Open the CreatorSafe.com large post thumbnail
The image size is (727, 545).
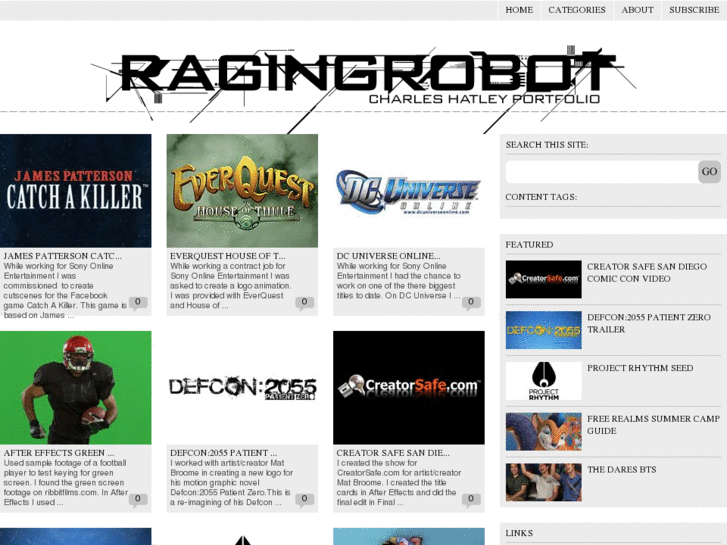[x=408, y=388]
